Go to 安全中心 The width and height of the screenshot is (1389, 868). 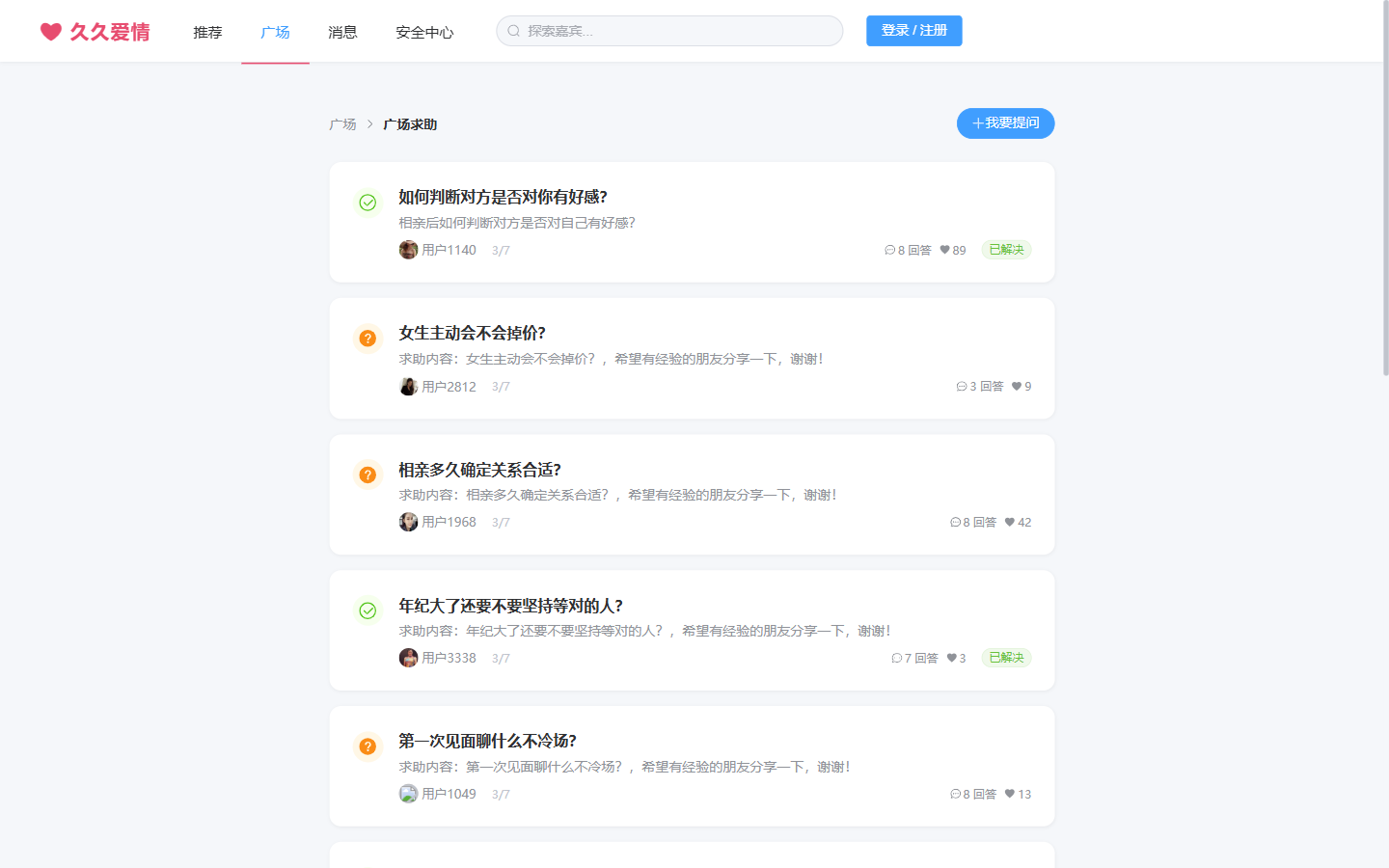point(424,32)
